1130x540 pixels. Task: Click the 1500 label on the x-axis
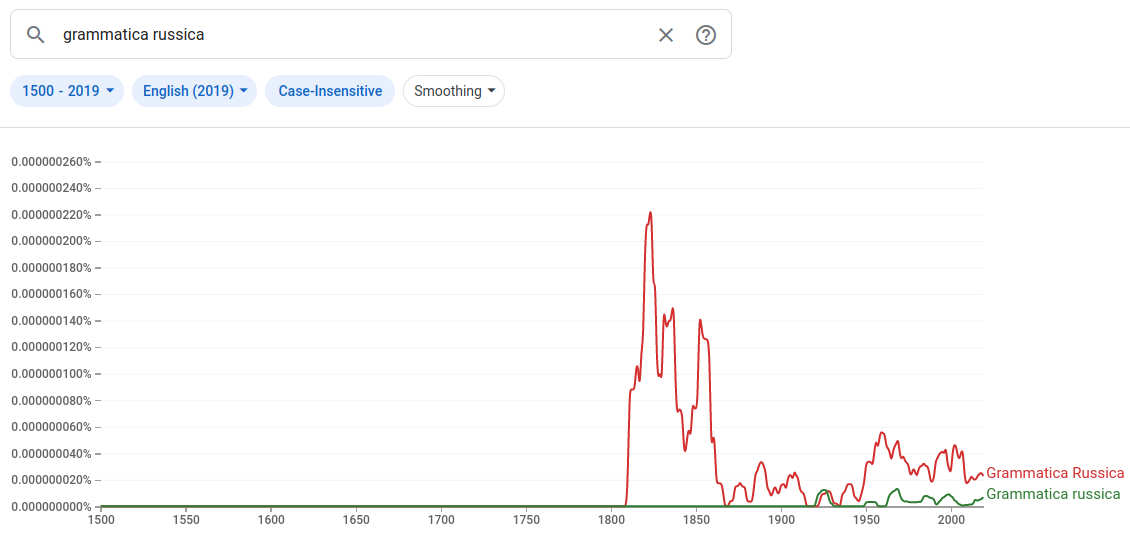pyautogui.click(x=101, y=520)
